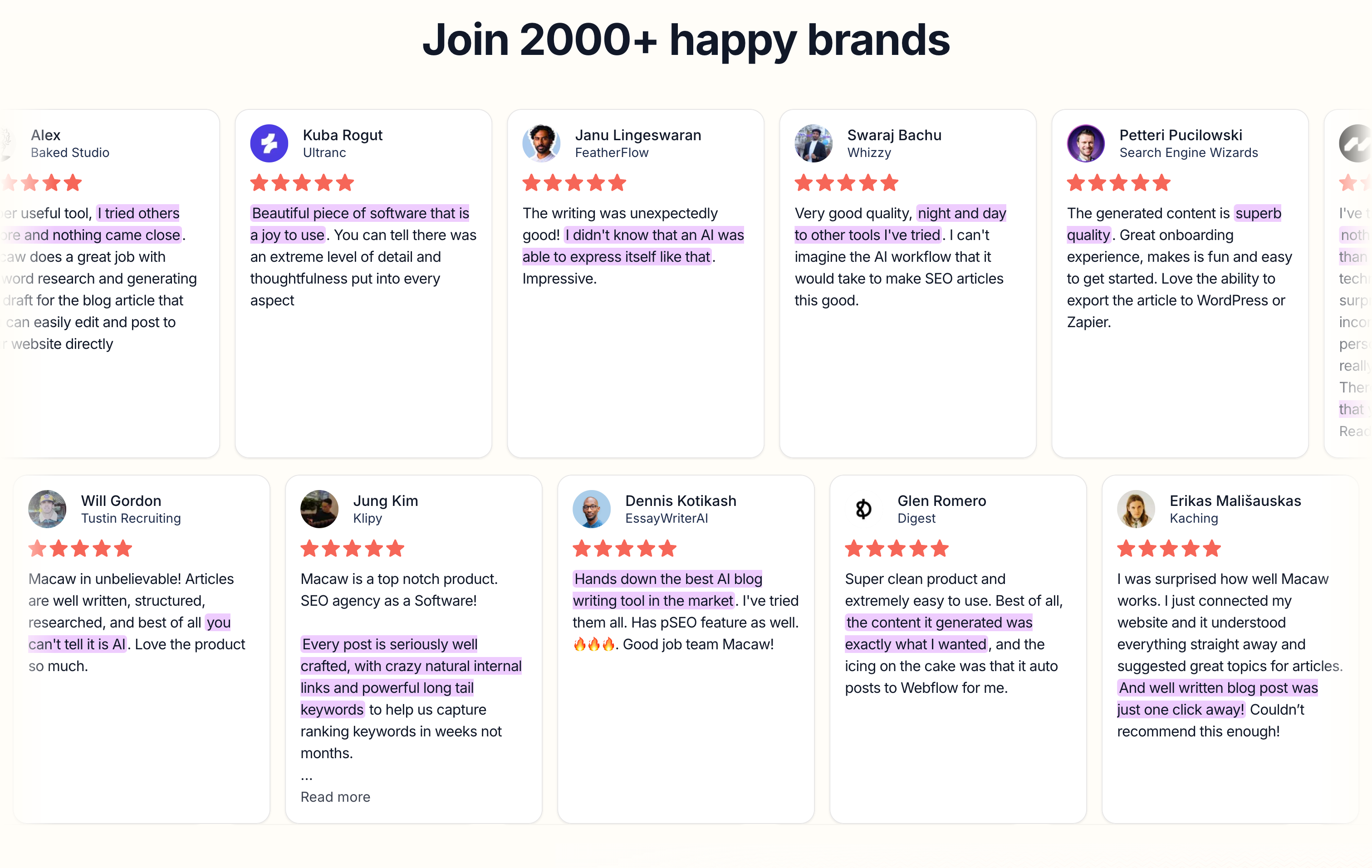Click the "Join 2000+ happy brands" heading
Screen dimensions: 1372x868
click(x=686, y=40)
